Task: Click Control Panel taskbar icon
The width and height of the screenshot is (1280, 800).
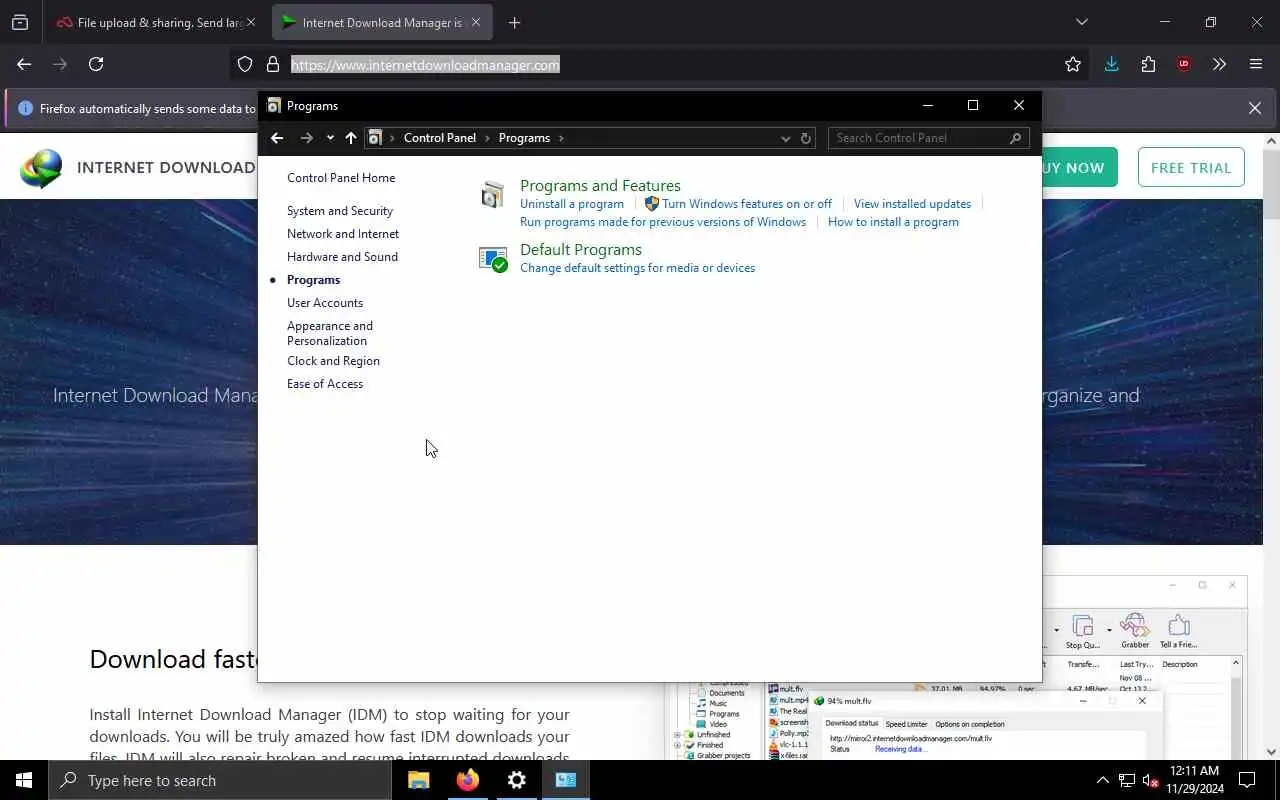Action: pos(566,780)
